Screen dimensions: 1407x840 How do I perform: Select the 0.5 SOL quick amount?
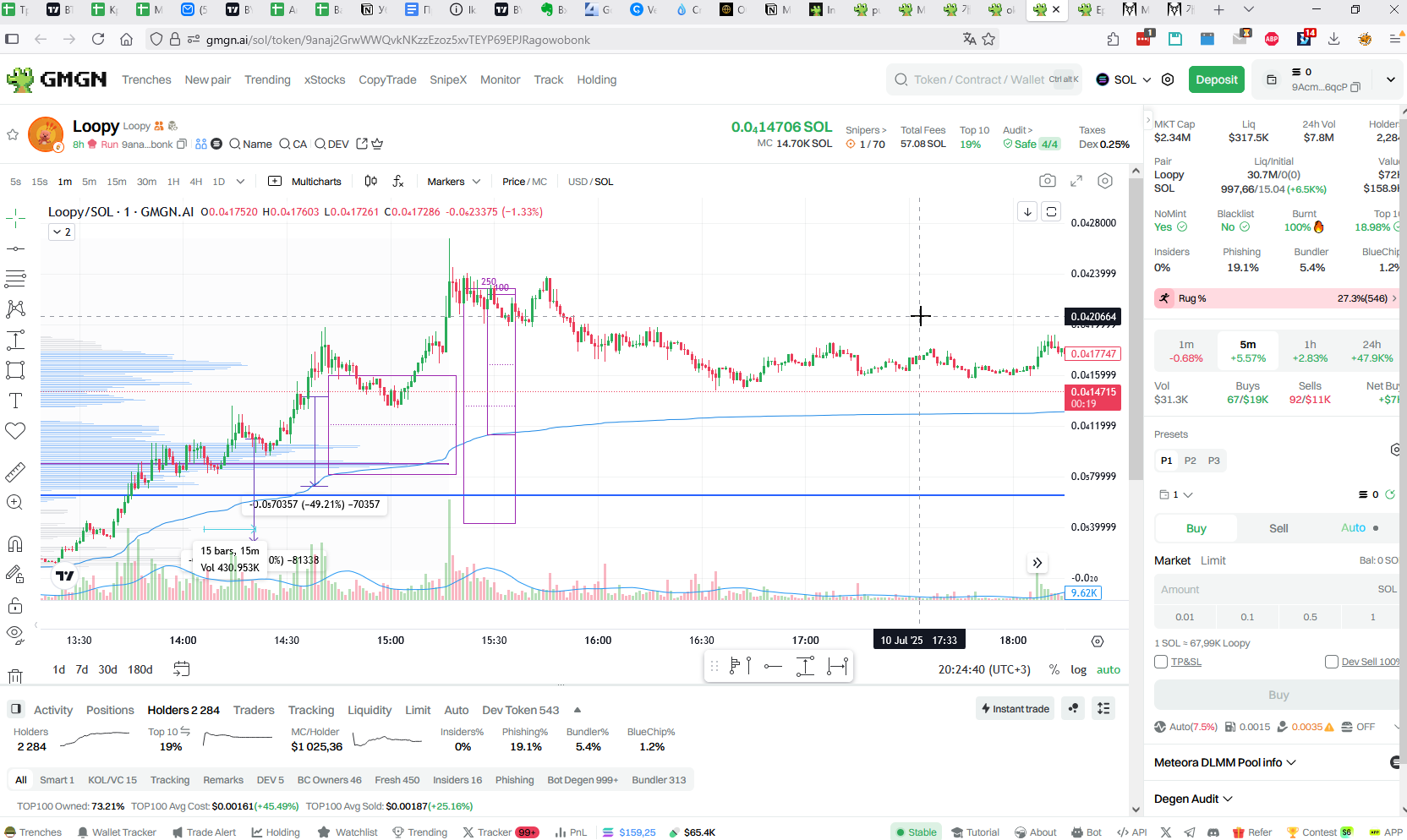pyautogui.click(x=1310, y=617)
